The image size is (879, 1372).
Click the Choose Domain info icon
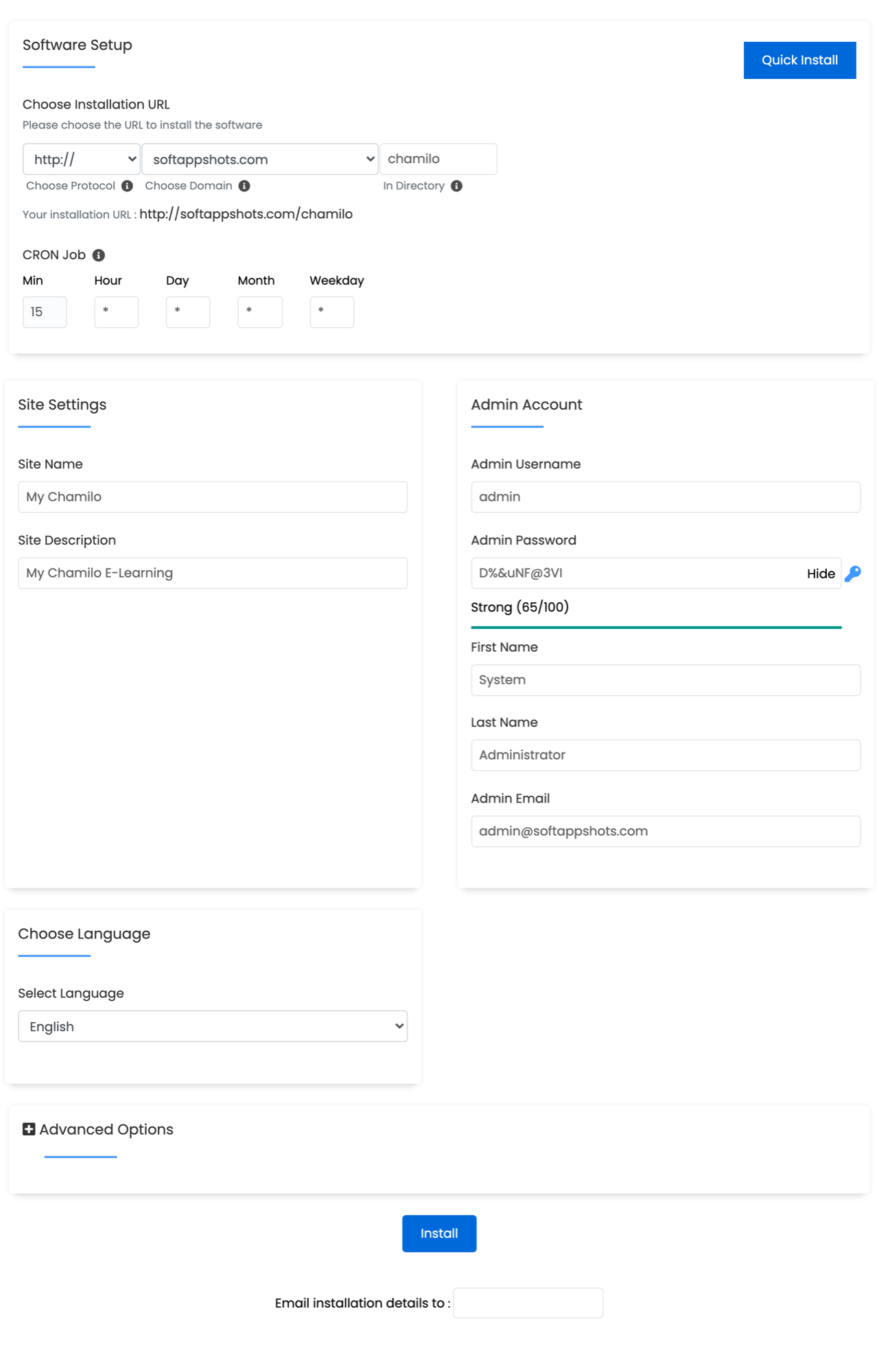coord(244,186)
